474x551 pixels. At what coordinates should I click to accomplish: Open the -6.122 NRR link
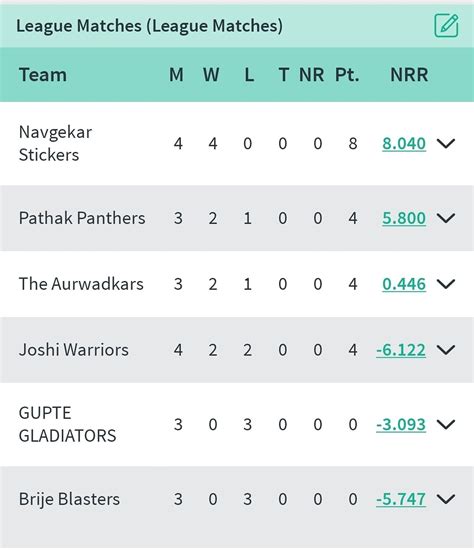click(401, 350)
